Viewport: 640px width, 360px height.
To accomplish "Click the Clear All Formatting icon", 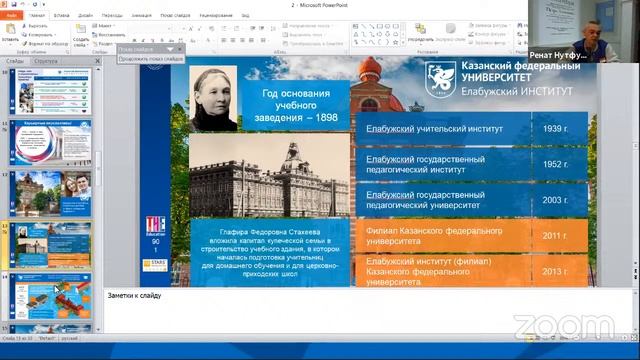I will coord(211,29).
